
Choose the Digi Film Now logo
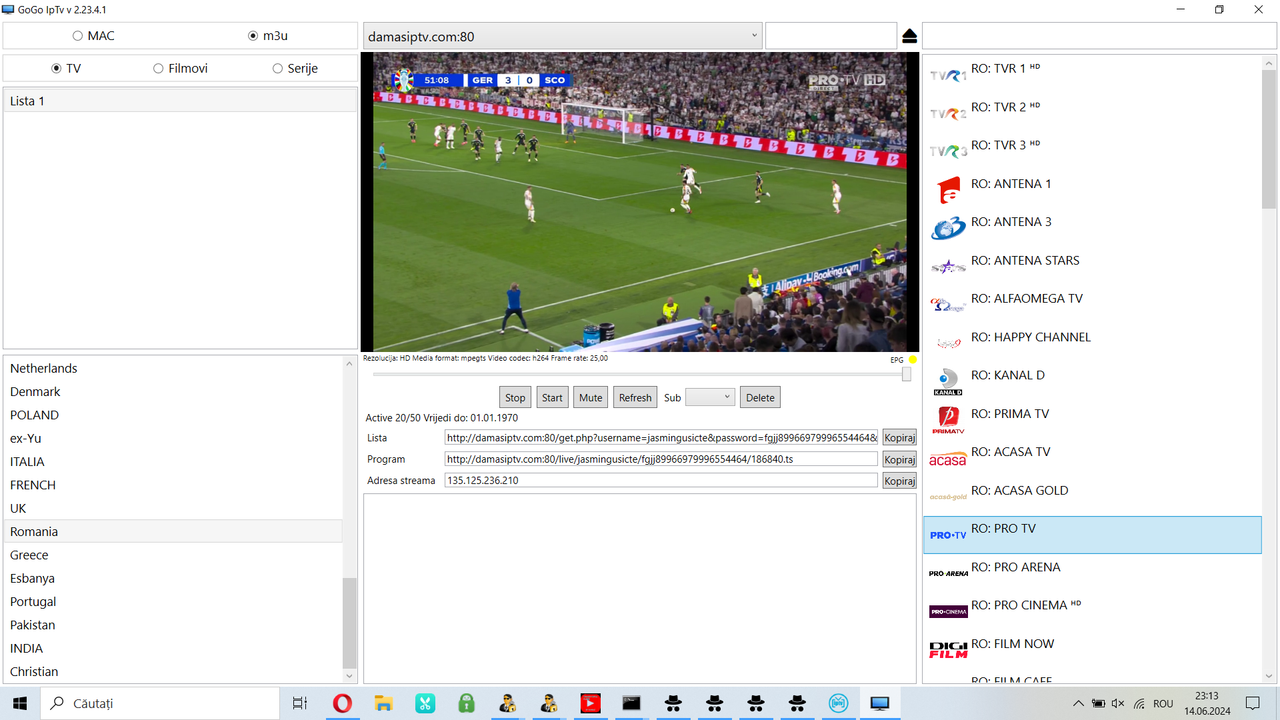click(948, 650)
